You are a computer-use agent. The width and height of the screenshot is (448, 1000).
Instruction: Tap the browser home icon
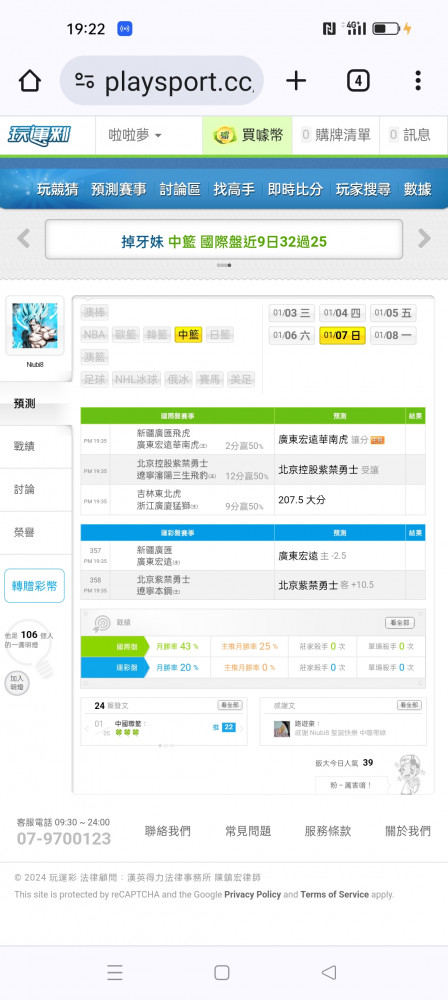tap(29, 81)
